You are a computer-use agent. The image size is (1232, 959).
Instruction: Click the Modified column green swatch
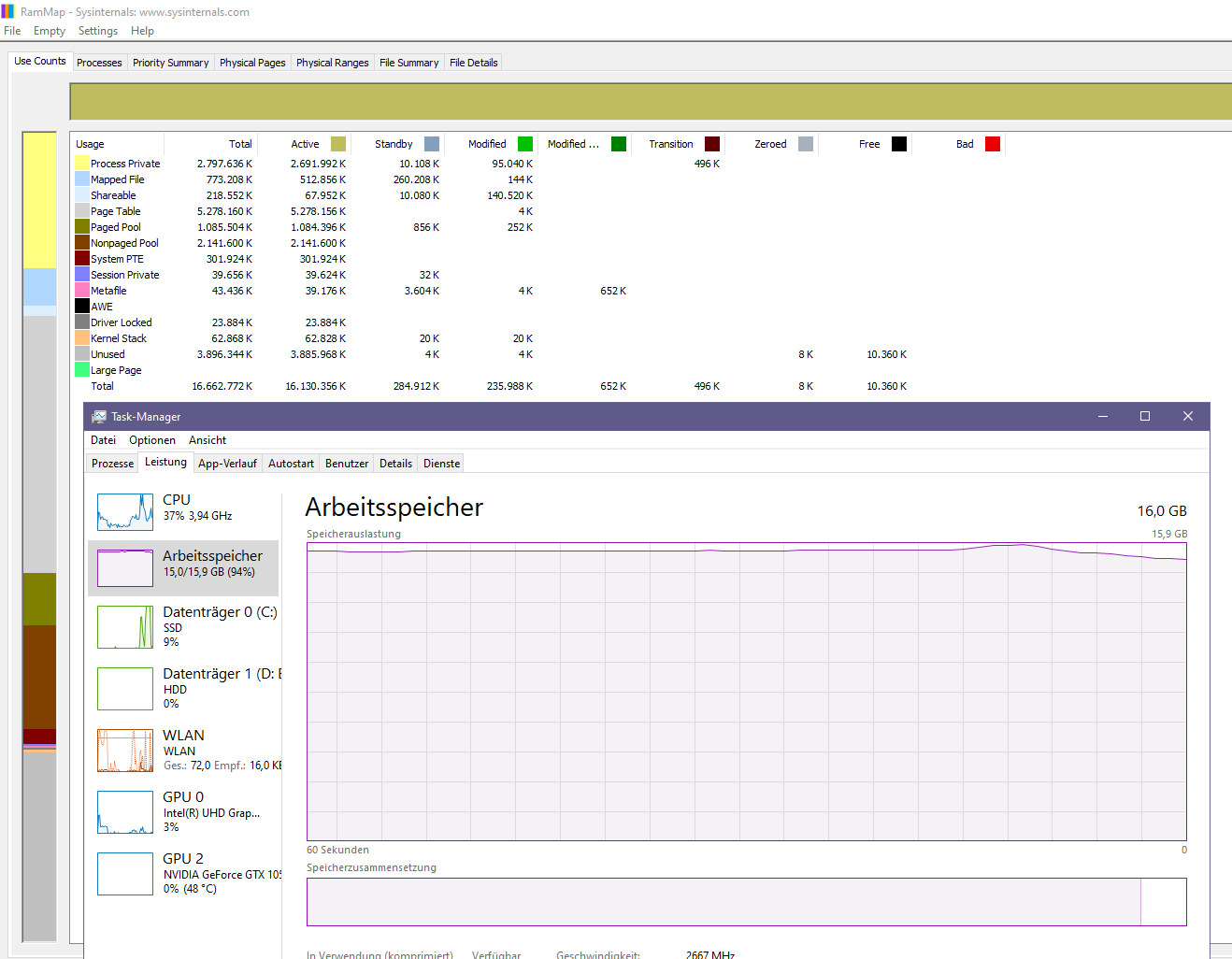point(525,144)
